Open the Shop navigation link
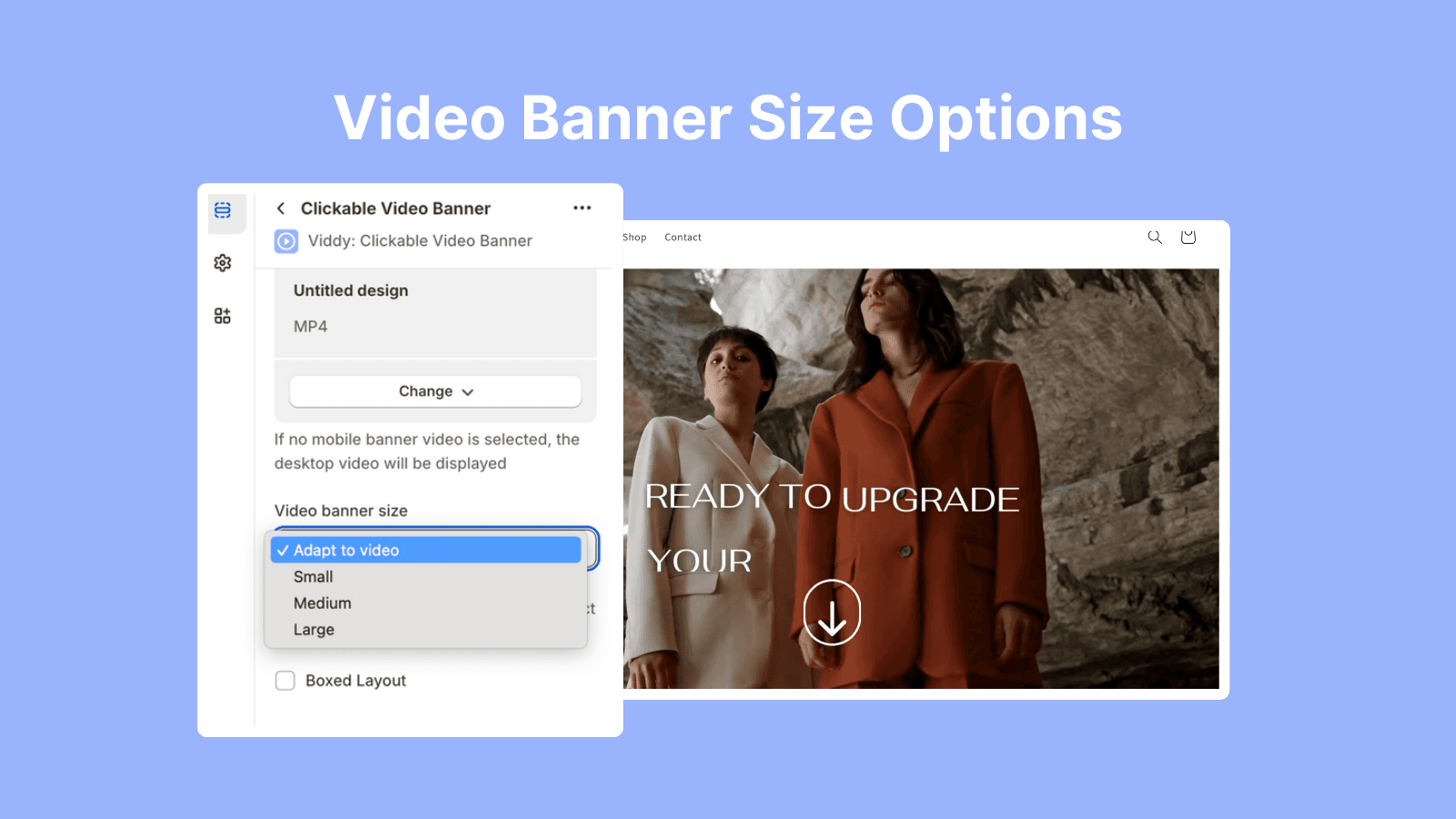 click(634, 238)
